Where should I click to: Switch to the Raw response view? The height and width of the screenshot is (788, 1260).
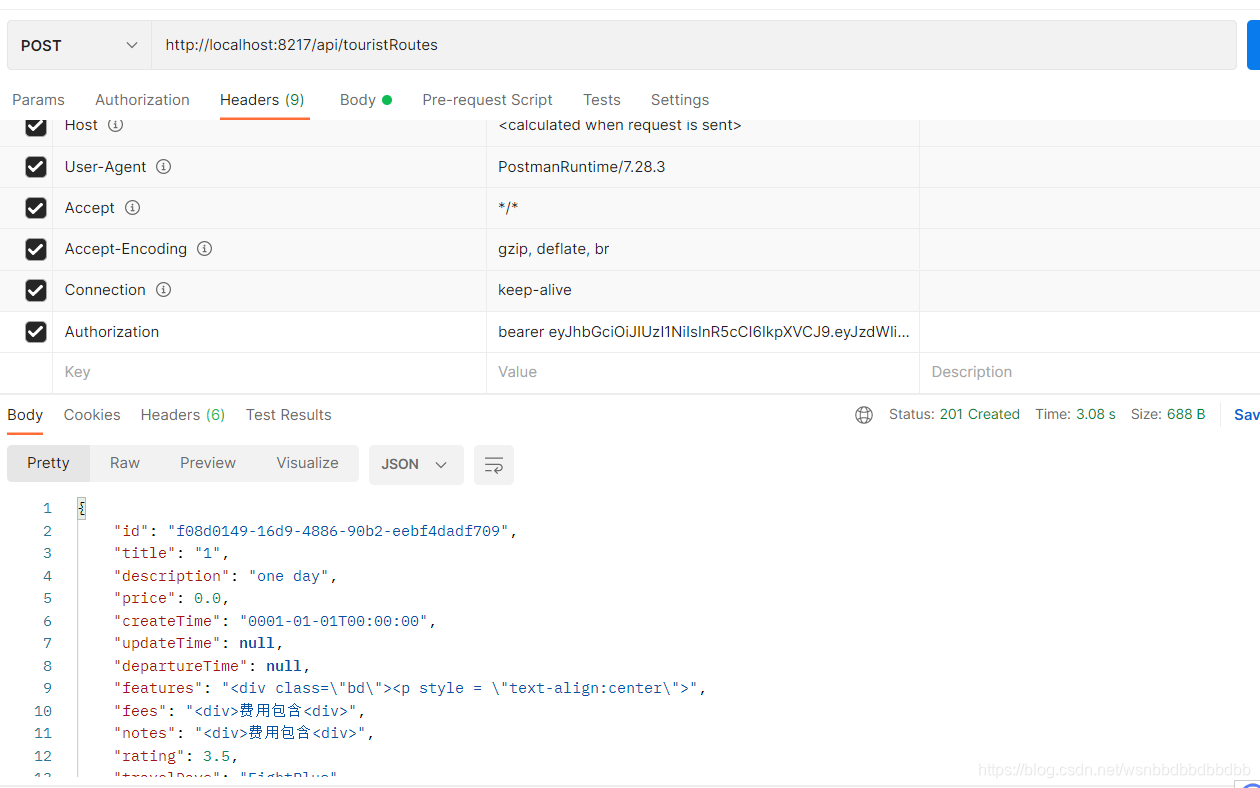point(125,463)
